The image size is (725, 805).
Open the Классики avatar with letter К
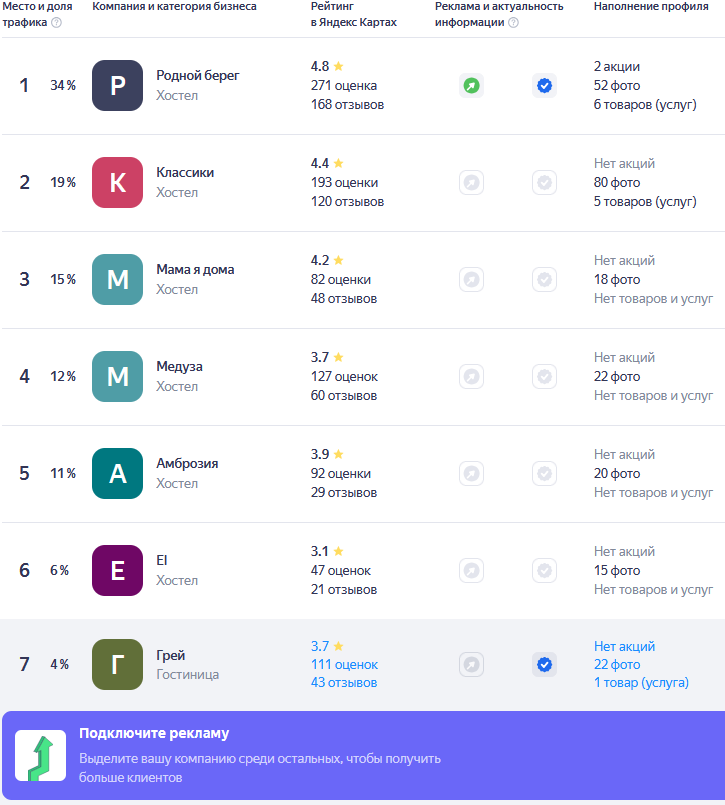pos(117,183)
